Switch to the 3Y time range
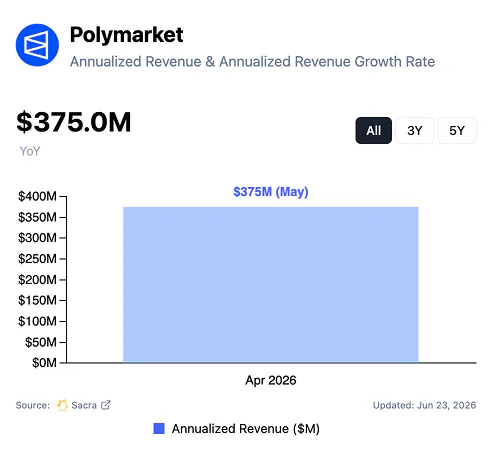The width and height of the screenshot is (494, 461). coord(415,130)
